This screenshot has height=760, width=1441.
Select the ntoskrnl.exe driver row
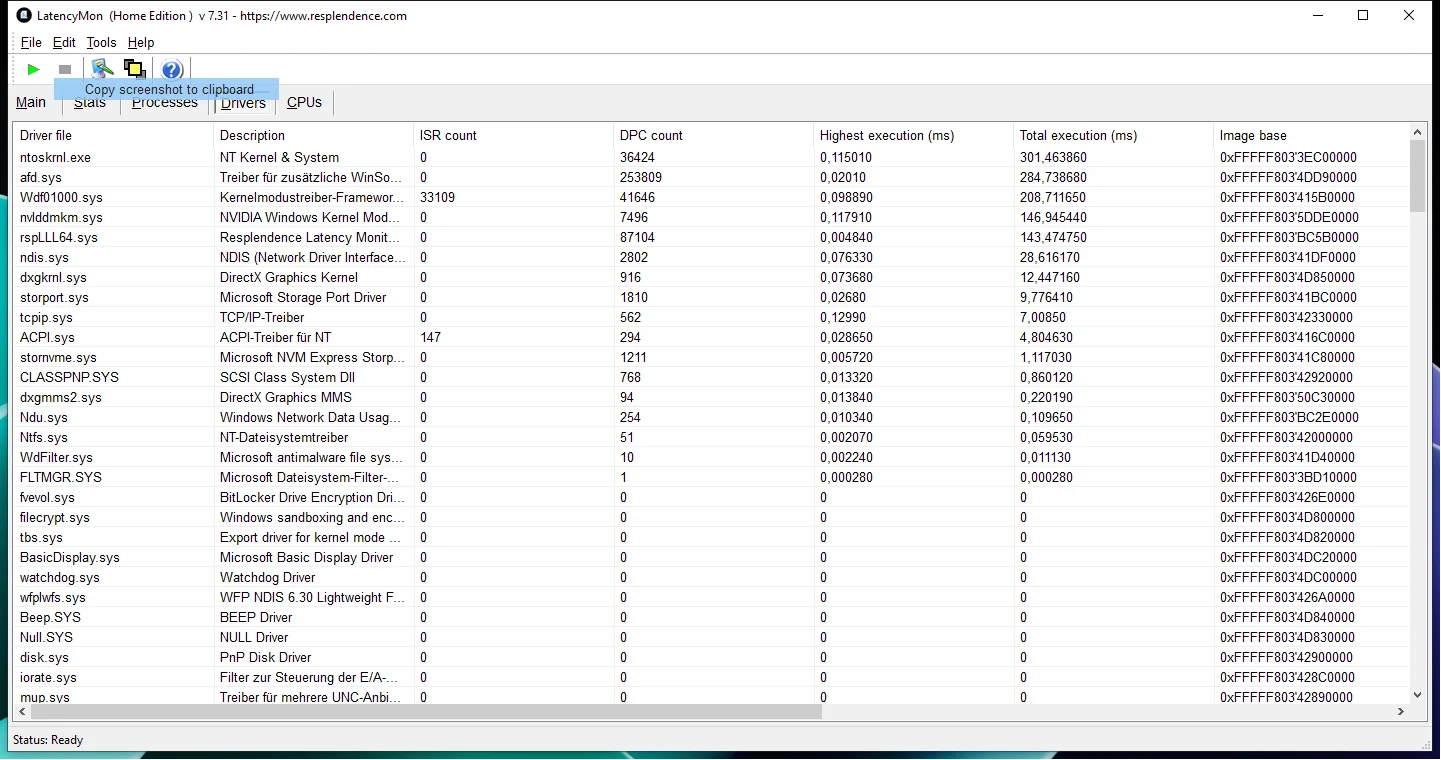pyautogui.click(x=711, y=157)
